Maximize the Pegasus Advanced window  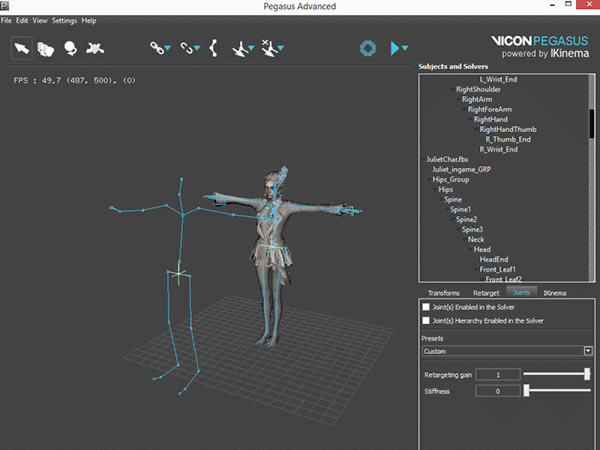(569, 4)
